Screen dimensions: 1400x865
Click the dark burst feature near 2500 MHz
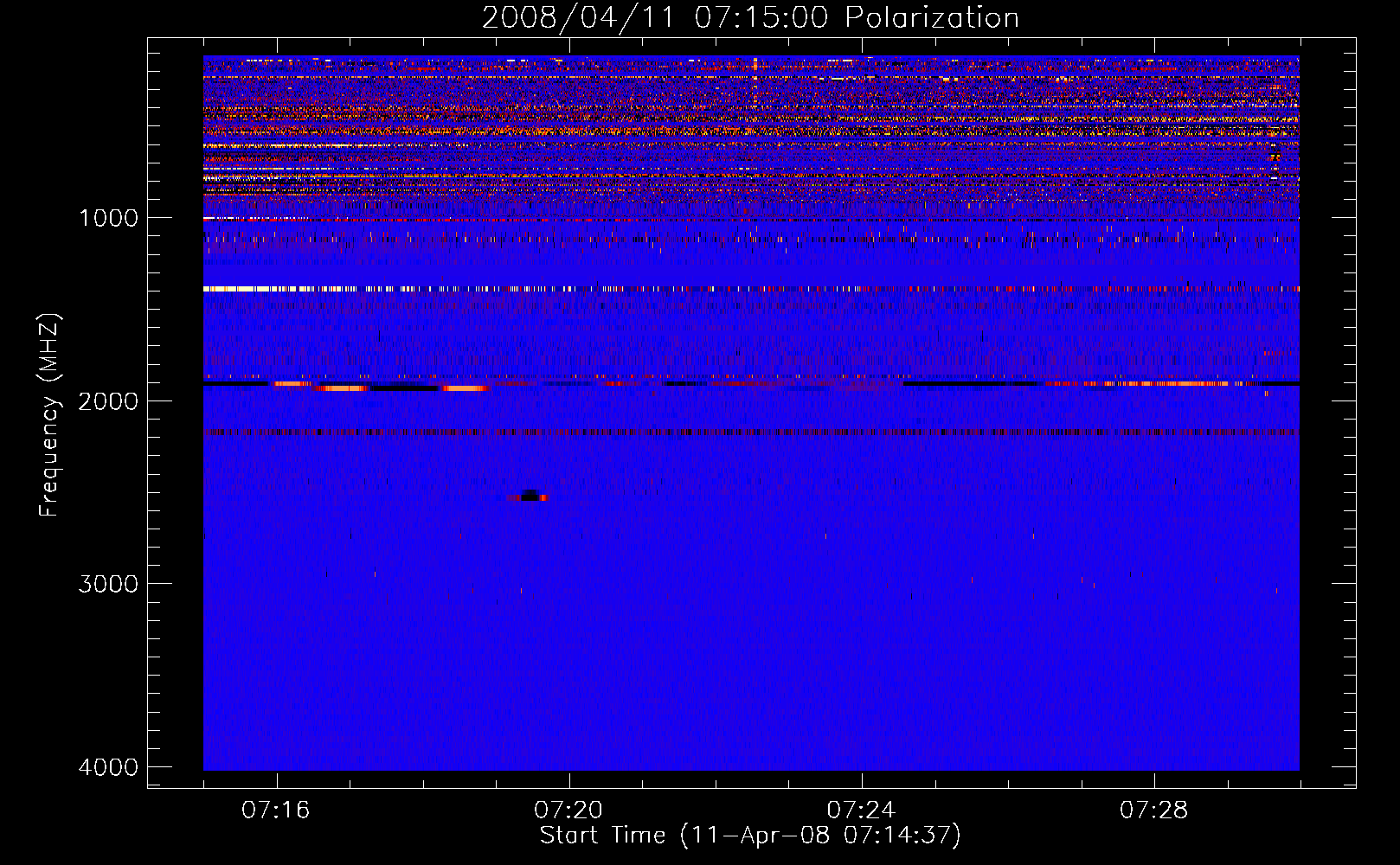tap(529, 496)
